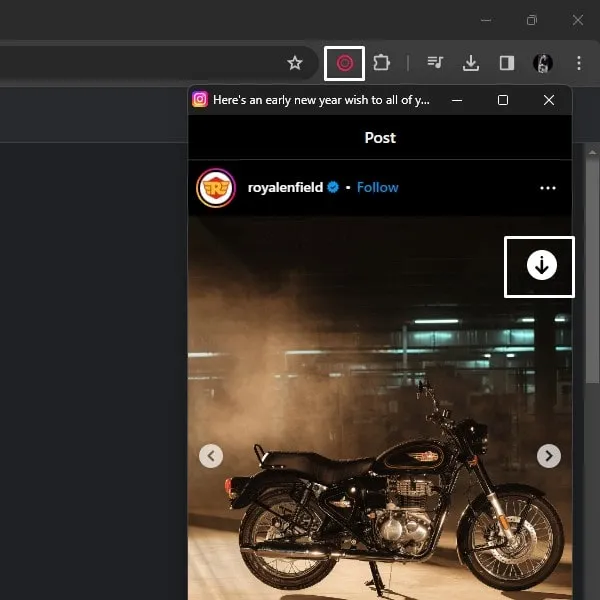Go to next carousel image
The width and height of the screenshot is (600, 600).
click(549, 456)
